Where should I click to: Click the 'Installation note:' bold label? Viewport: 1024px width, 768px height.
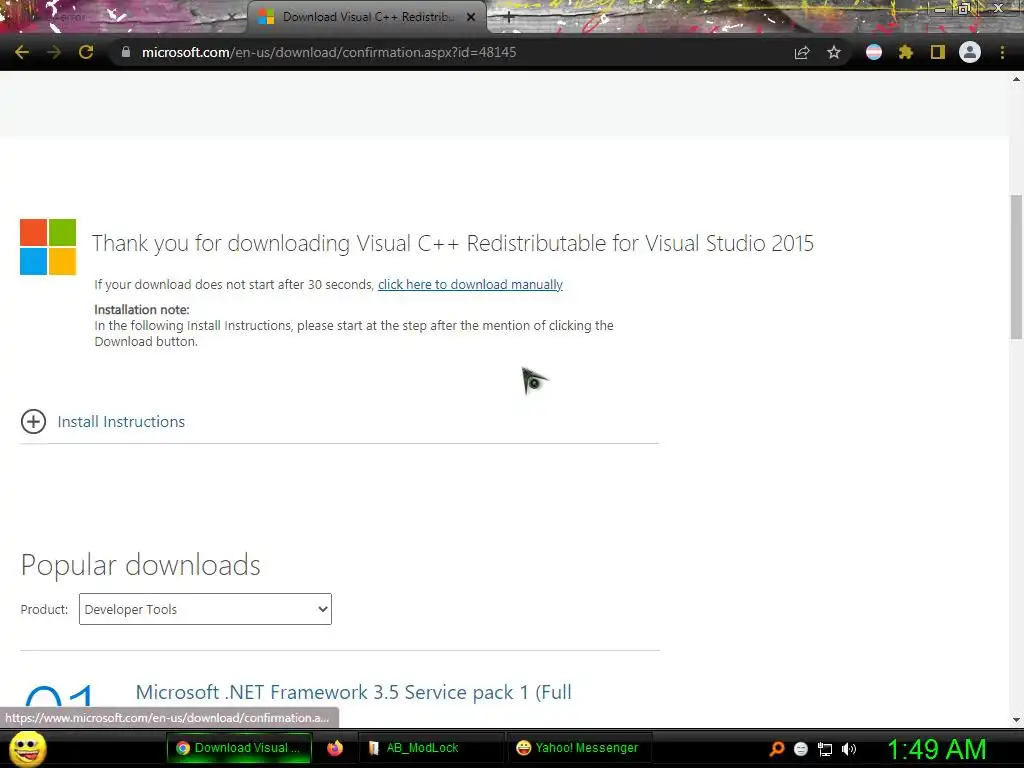(142, 310)
